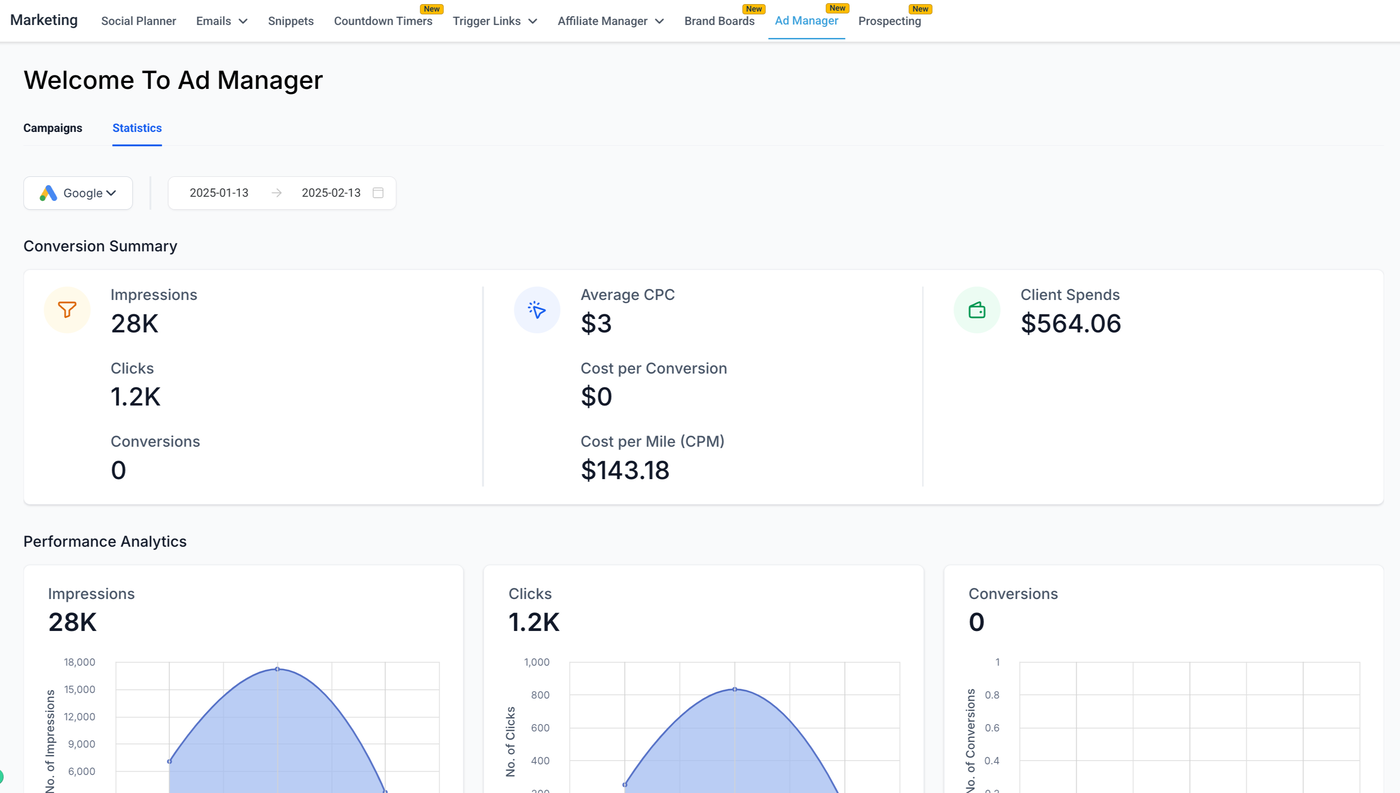Click the blue cursor Average CPC icon
This screenshot has width=1400, height=793.
click(537, 310)
